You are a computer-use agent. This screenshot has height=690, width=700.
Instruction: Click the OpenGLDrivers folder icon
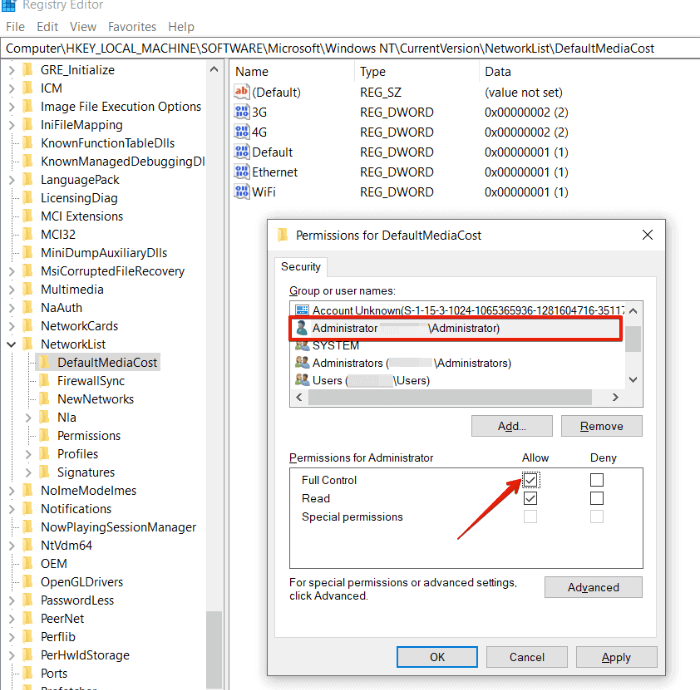[x=28, y=582]
